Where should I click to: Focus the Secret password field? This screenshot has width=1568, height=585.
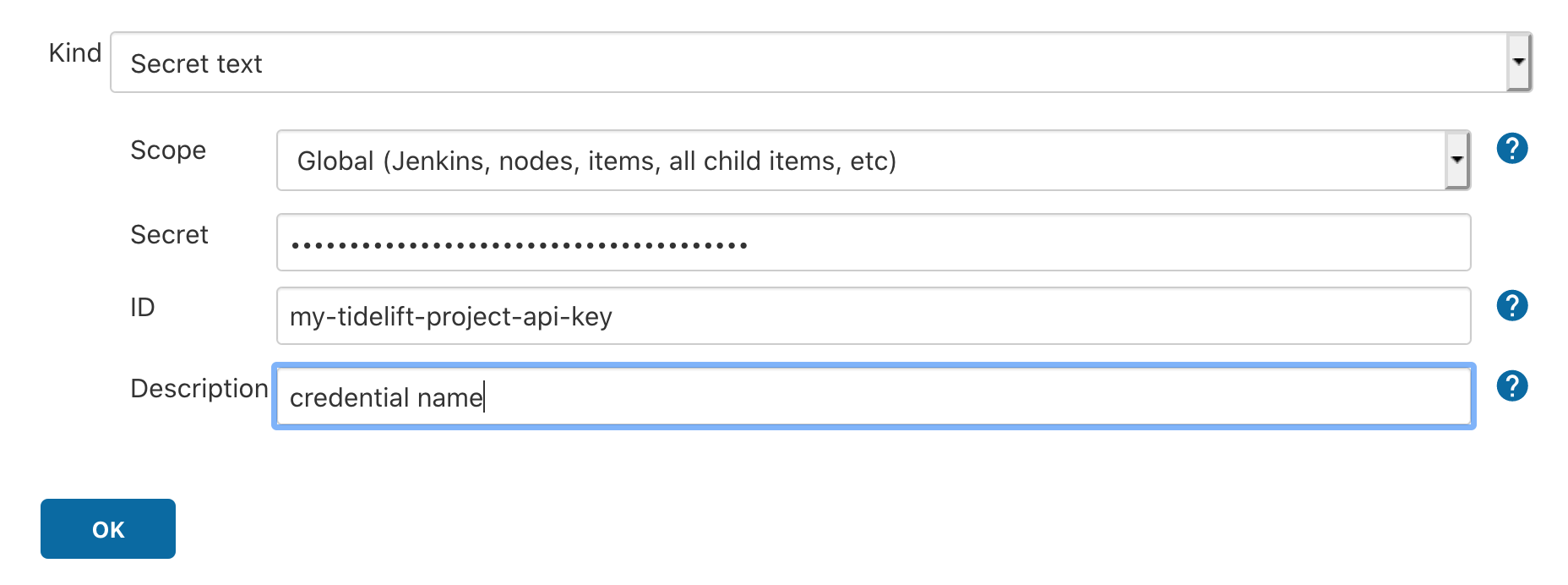874,243
